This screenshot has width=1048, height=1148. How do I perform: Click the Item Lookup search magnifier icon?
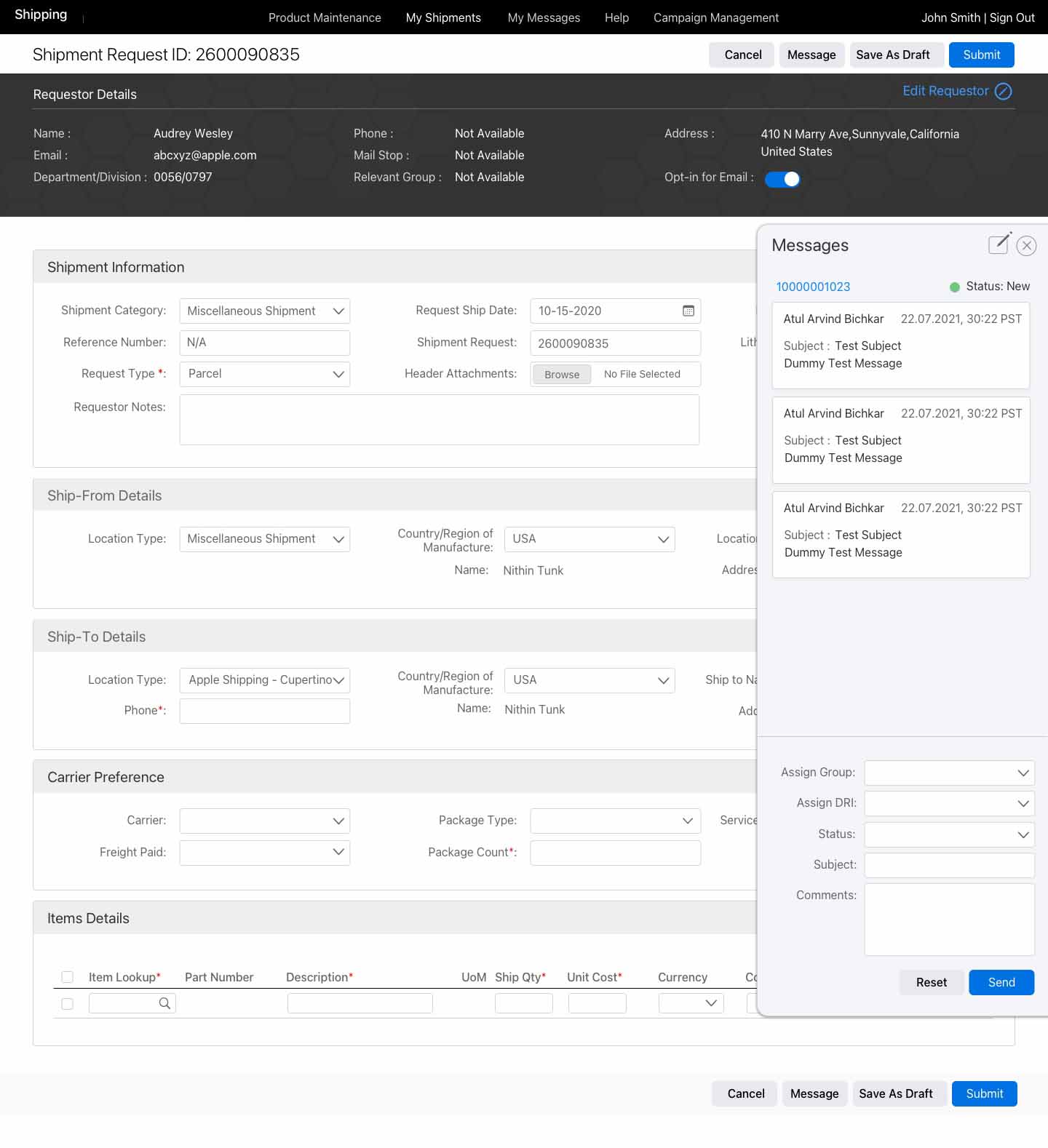[164, 1003]
